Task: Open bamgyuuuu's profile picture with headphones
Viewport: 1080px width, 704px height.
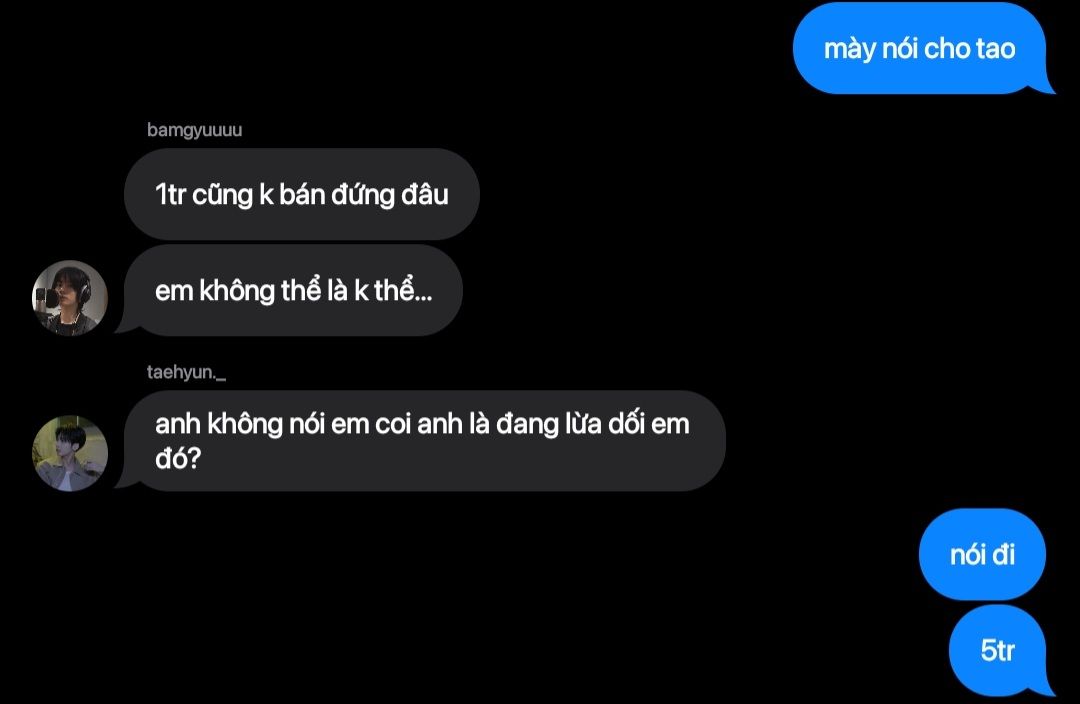Action: click(x=70, y=298)
